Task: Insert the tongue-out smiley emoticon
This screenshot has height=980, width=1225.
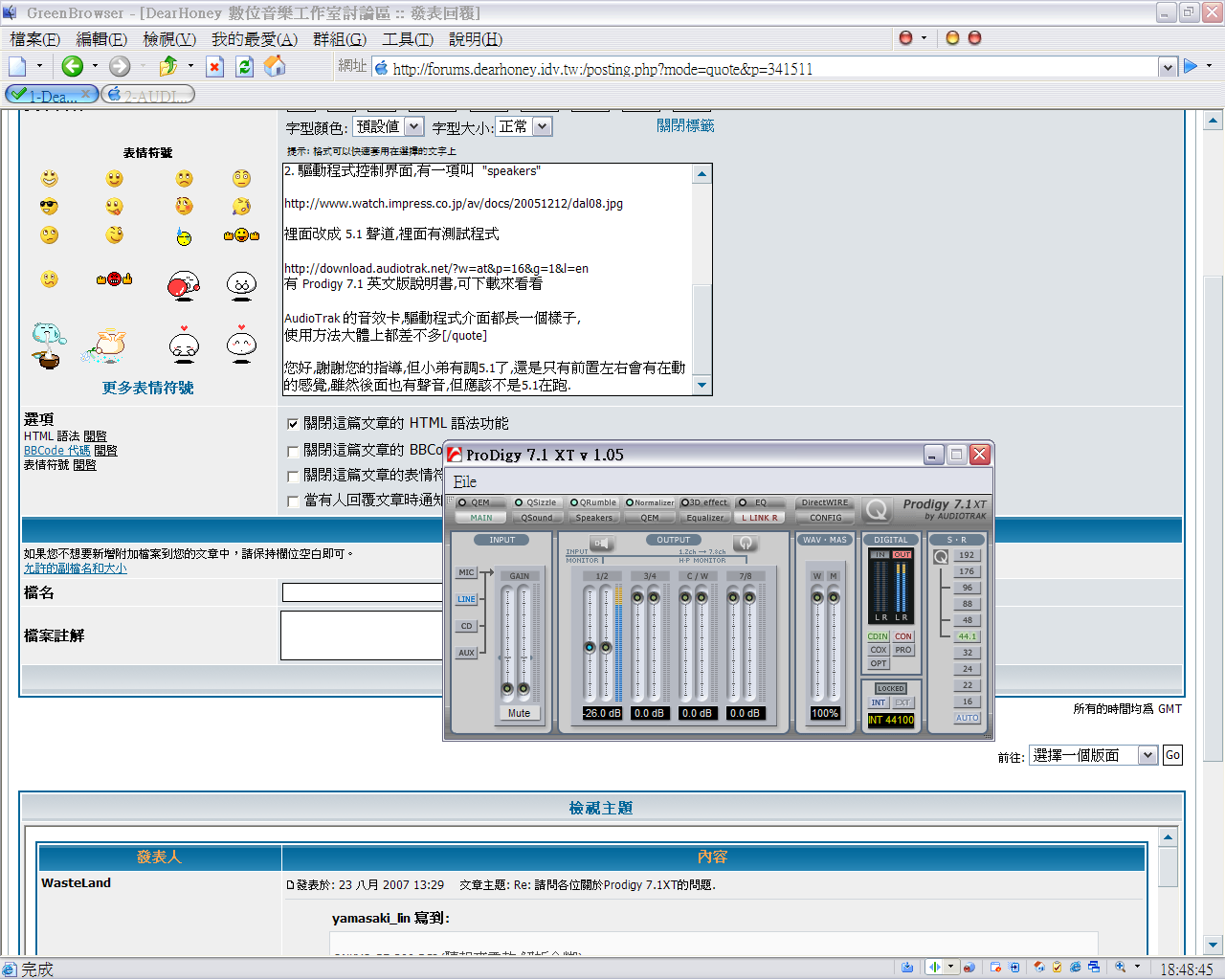Action: point(114,206)
